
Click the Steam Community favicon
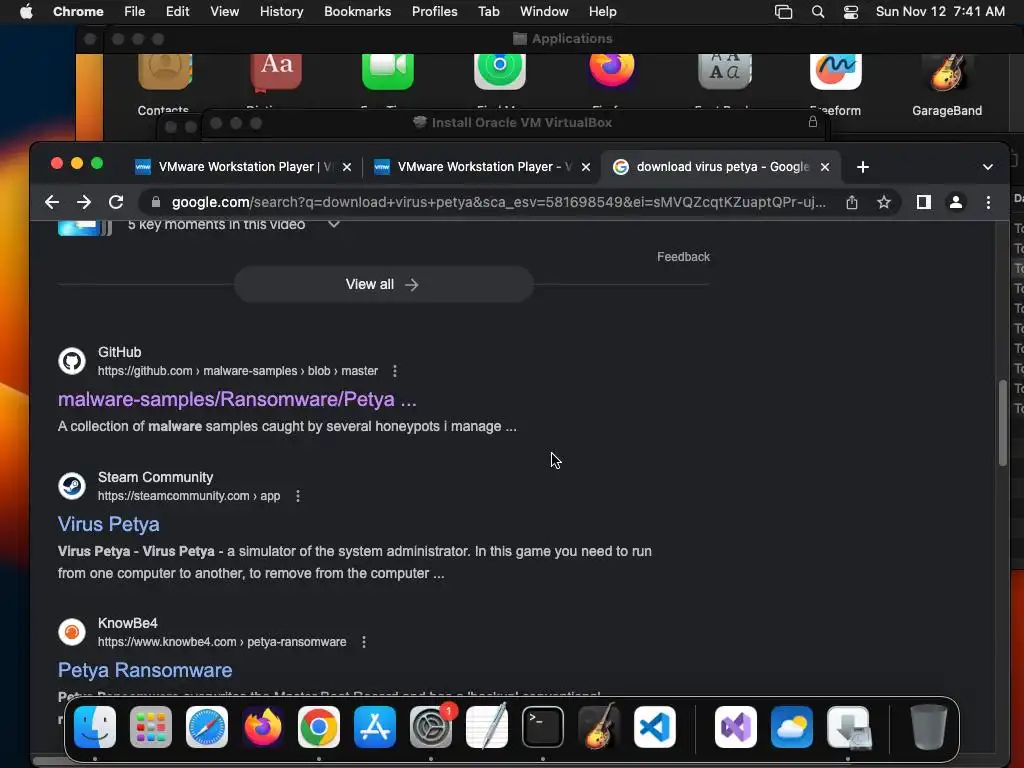pos(72,486)
